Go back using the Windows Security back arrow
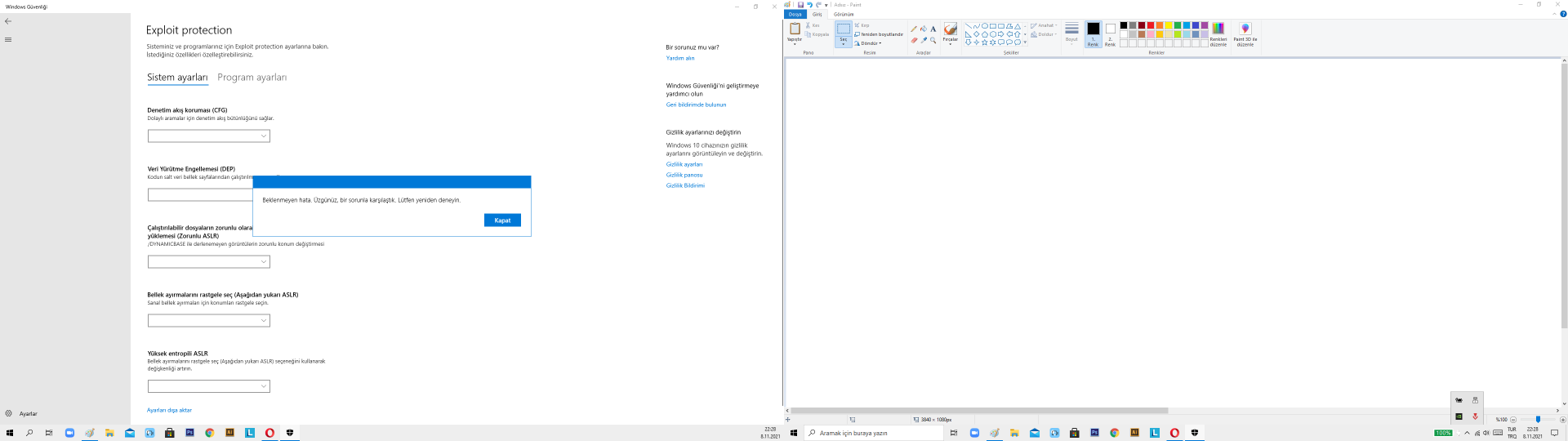 coord(8,21)
